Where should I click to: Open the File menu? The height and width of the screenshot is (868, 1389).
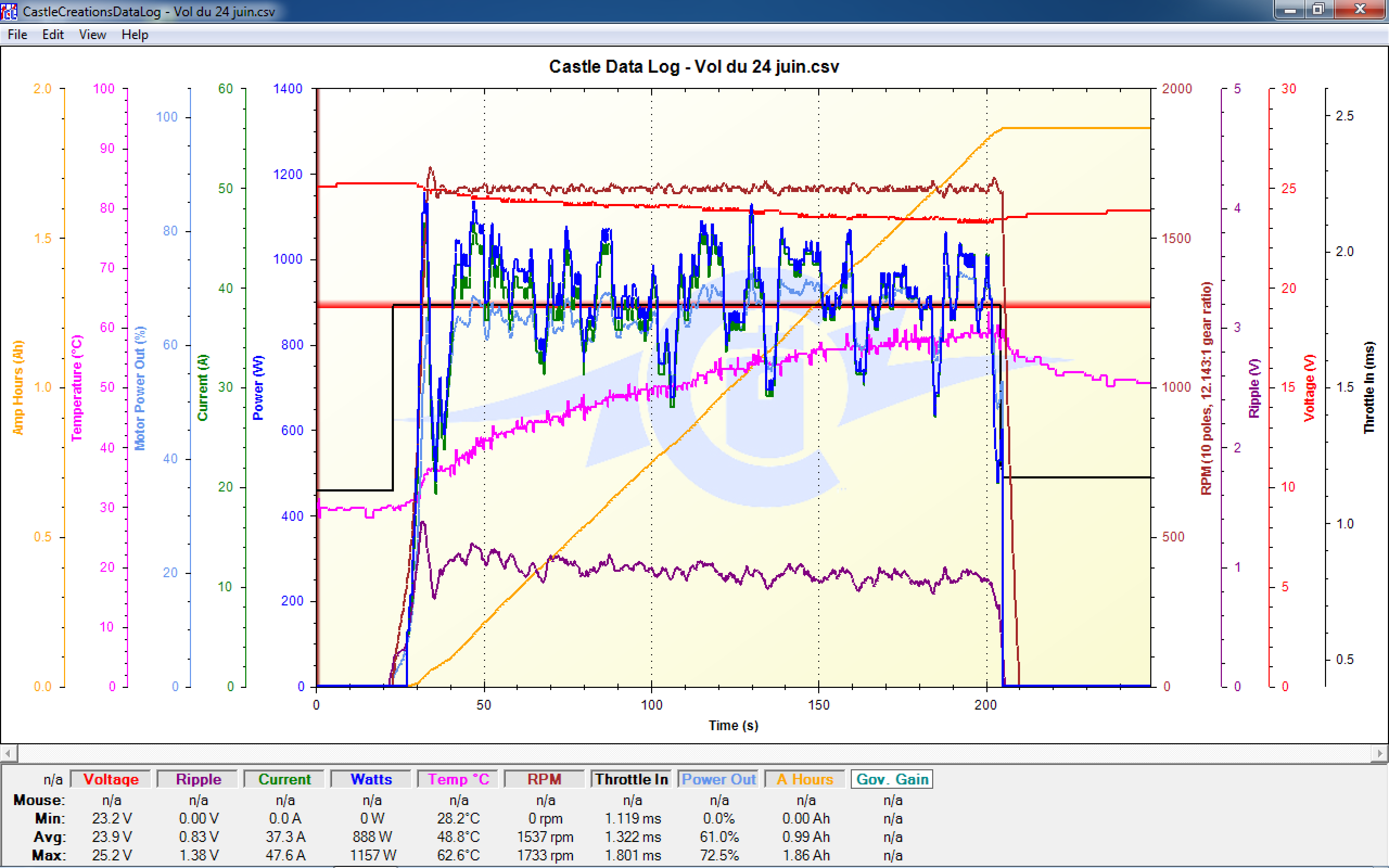pos(17,34)
